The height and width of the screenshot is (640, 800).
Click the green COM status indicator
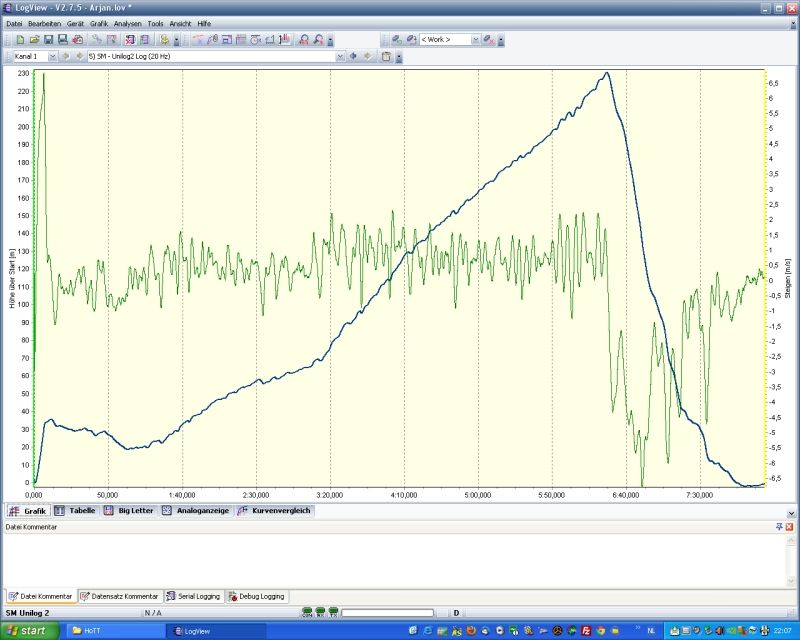click(307, 613)
